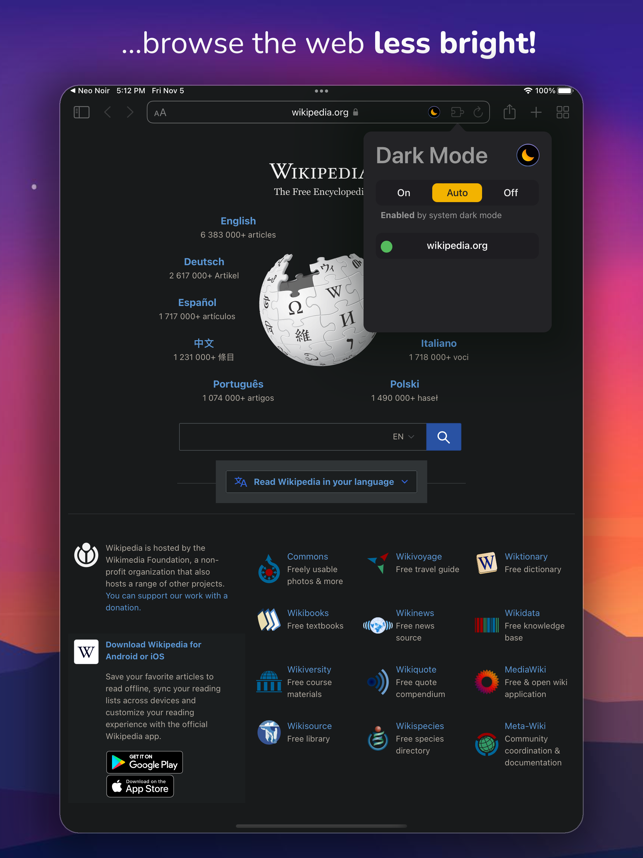Open the EN language dropdown in search
This screenshot has height=858, width=643.
(403, 437)
